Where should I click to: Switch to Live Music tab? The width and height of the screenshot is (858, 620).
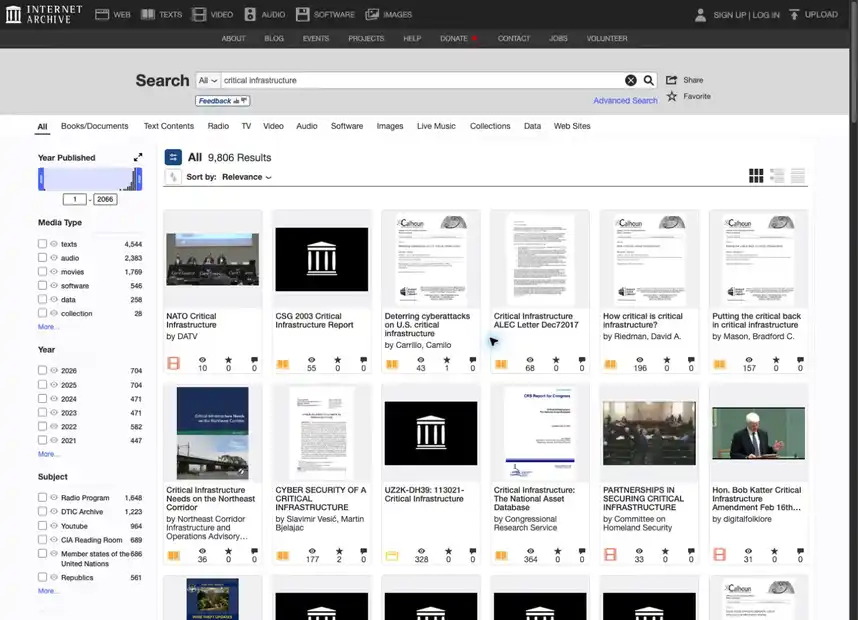[x=436, y=126]
